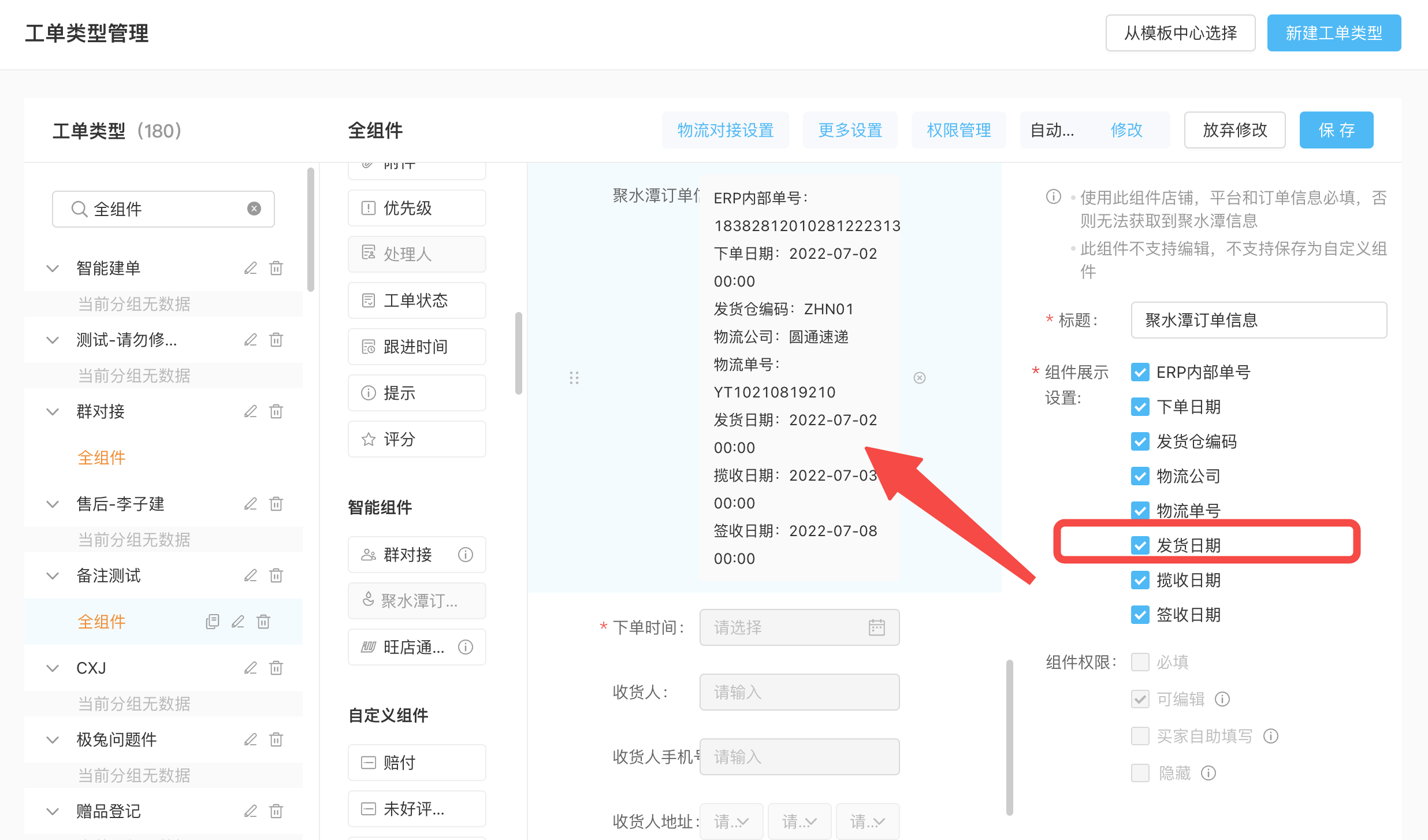Delete the CXJ group
Image resolution: width=1428 pixels, height=840 pixels.
point(276,668)
